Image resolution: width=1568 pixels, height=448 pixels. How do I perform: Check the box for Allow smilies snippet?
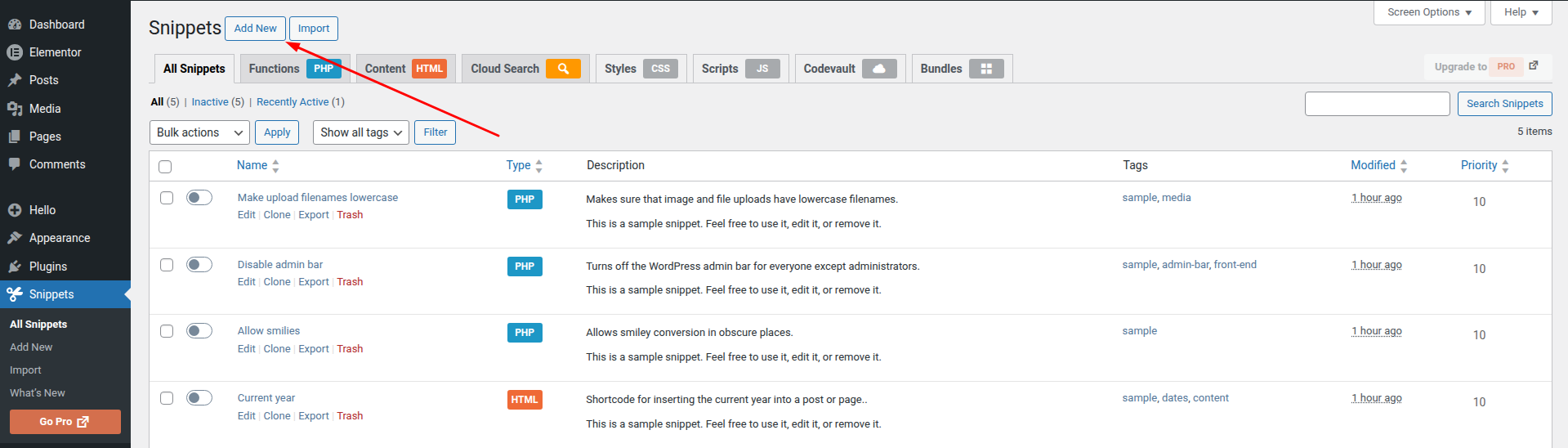pyautogui.click(x=167, y=331)
